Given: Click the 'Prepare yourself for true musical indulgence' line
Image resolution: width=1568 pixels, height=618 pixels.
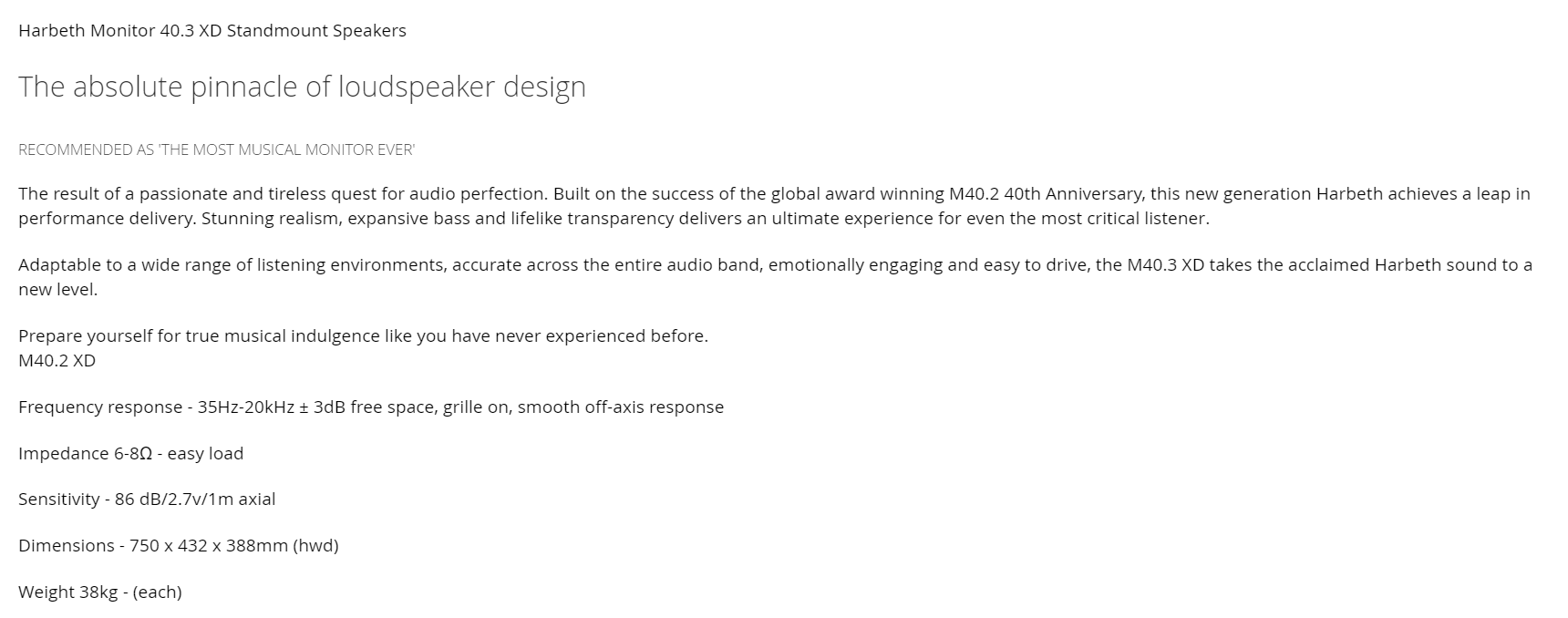Looking at the screenshot, I should pyautogui.click(x=363, y=336).
